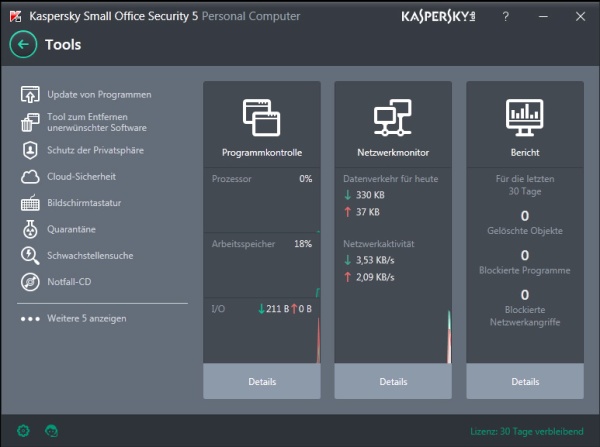Open Schutz der Privatsphäre
This screenshot has height=447, width=600.
tap(95, 150)
